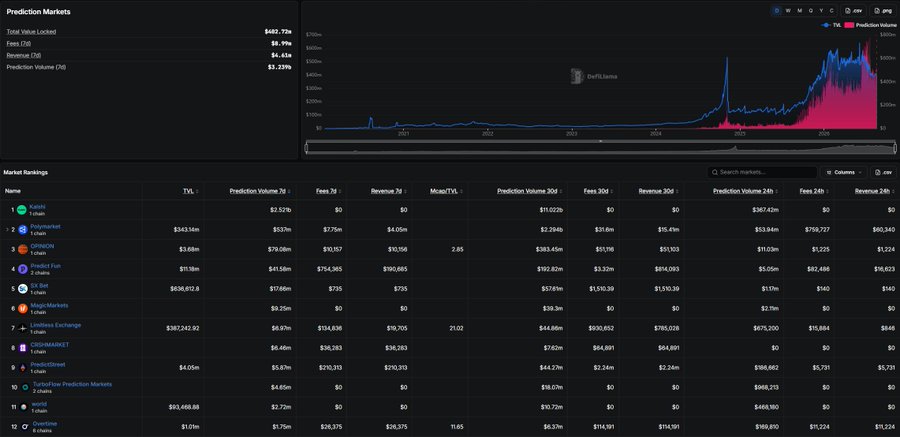Click the Predict Fun logo icon
The height and width of the screenshot is (437, 900).
point(22,269)
